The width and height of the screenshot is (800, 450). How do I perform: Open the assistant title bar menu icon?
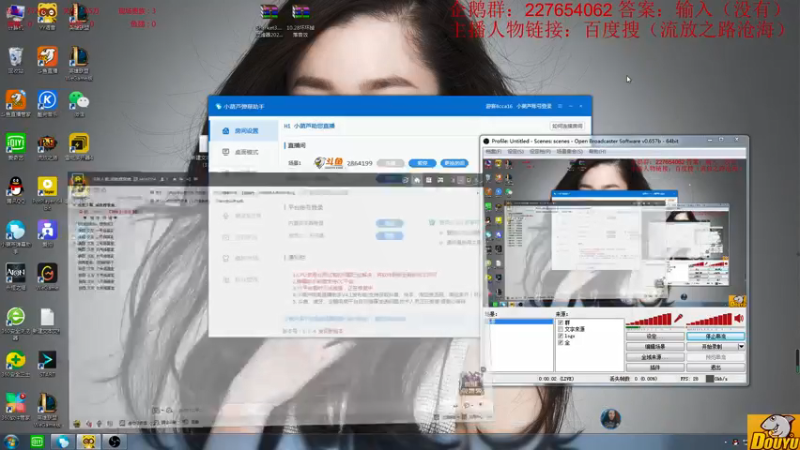560,106
